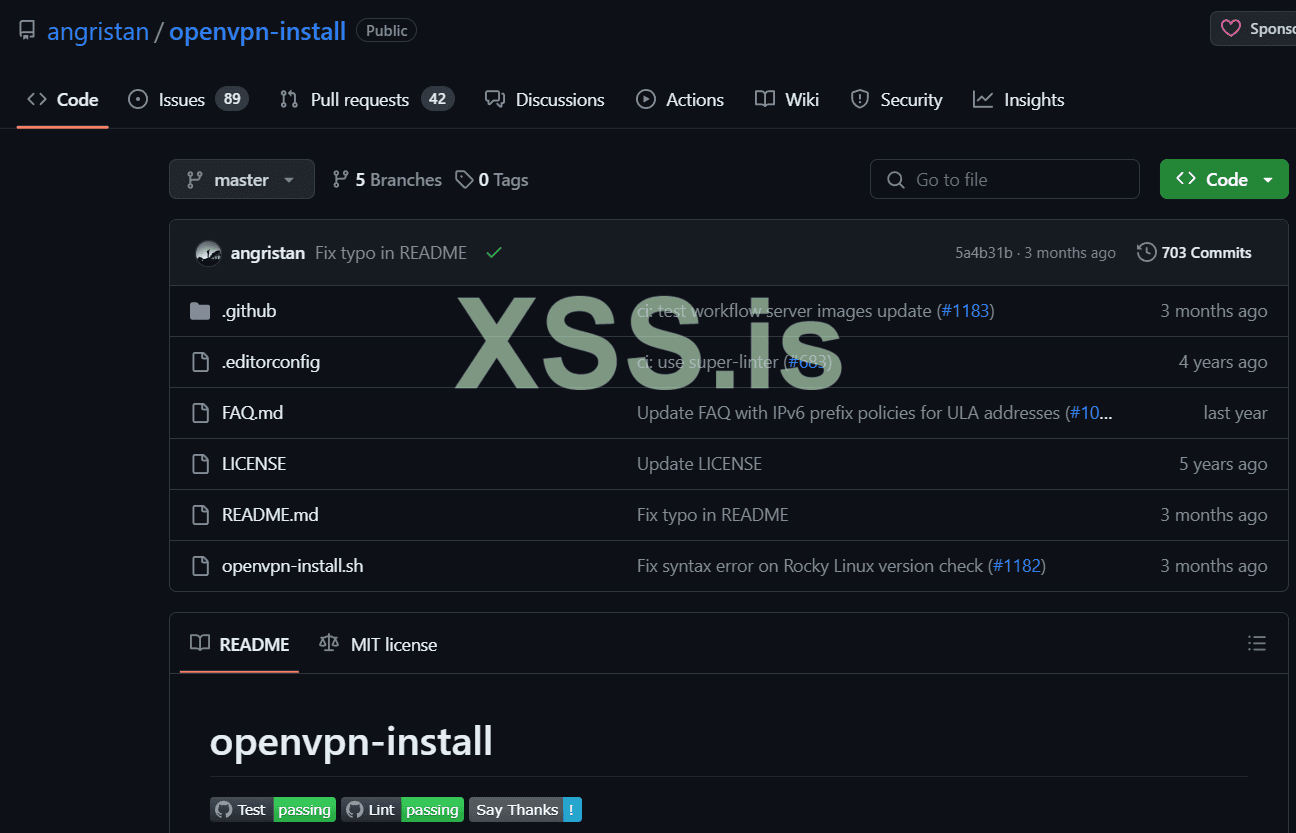Switch to the Pull requests tab
This screenshot has width=1296, height=833.
366,100
